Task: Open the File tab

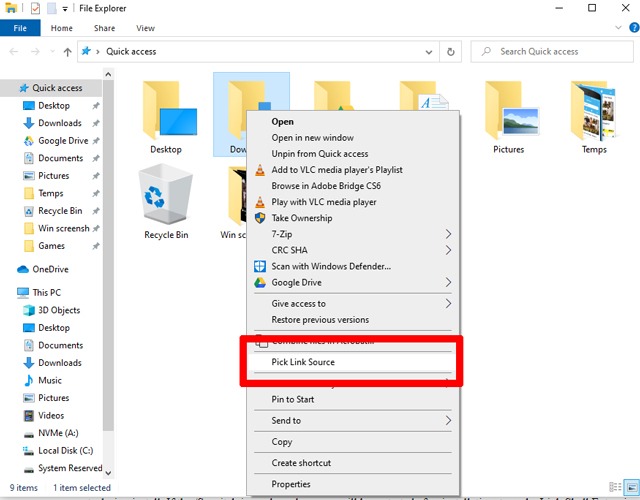Action: click(x=20, y=29)
